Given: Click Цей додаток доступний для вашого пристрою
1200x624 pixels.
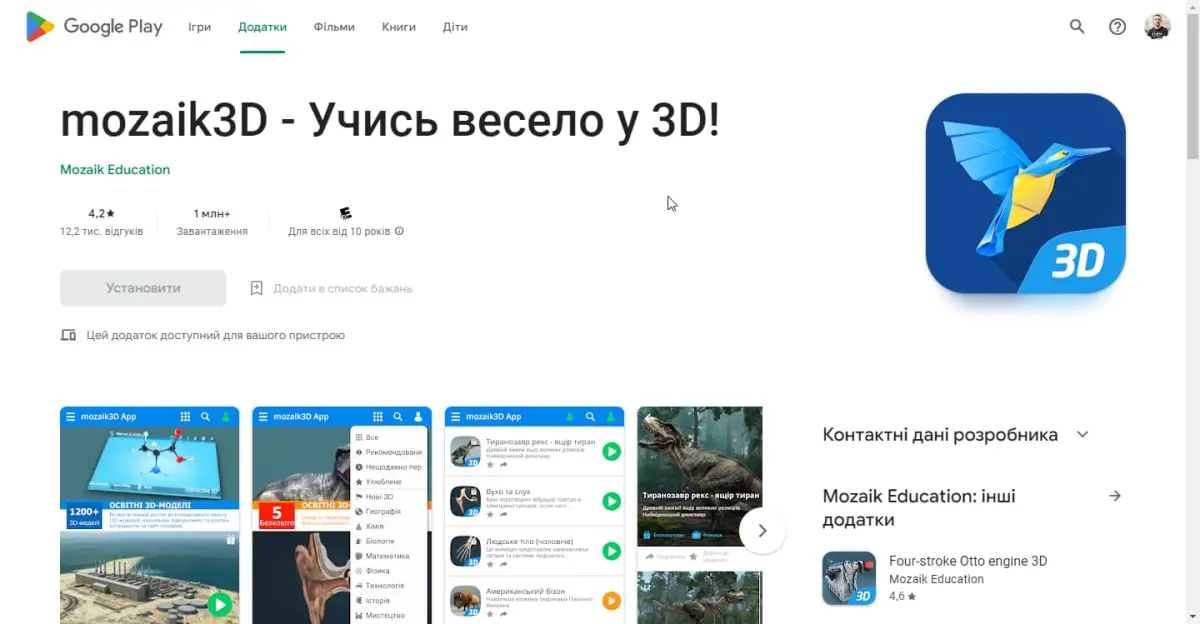Looking at the screenshot, I should (216, 335).
